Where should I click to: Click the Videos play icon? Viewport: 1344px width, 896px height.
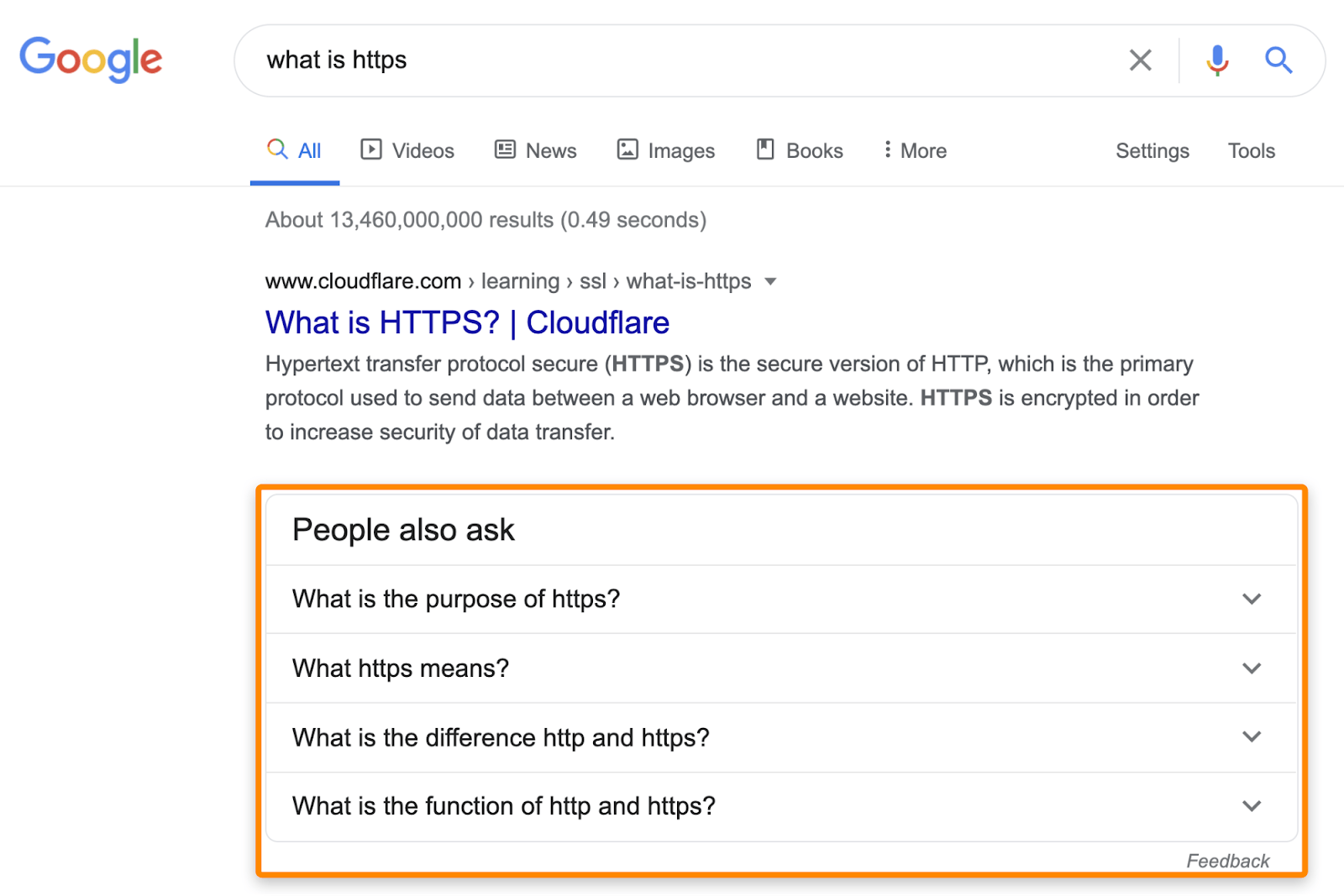[x=370, y=149]
